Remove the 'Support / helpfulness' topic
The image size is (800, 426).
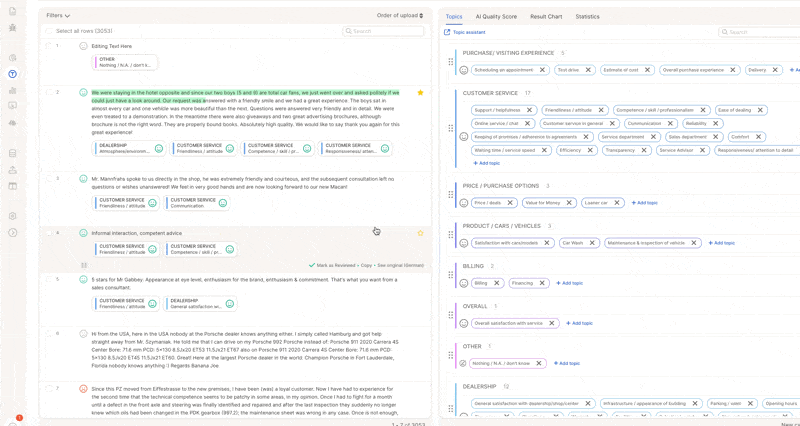pos(530,110)
